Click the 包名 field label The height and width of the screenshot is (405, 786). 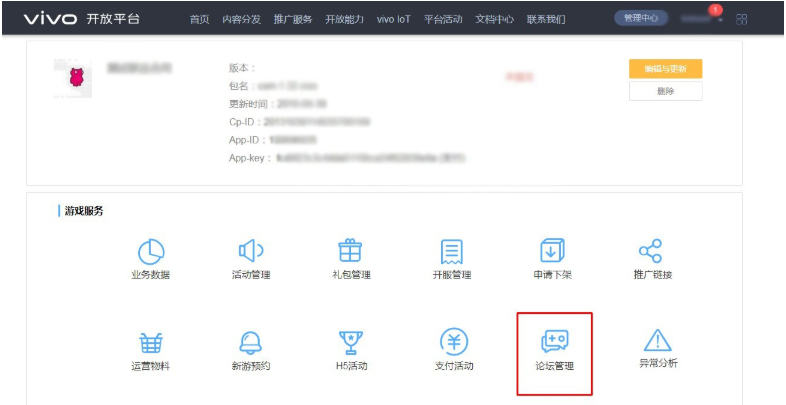[240, 86]
